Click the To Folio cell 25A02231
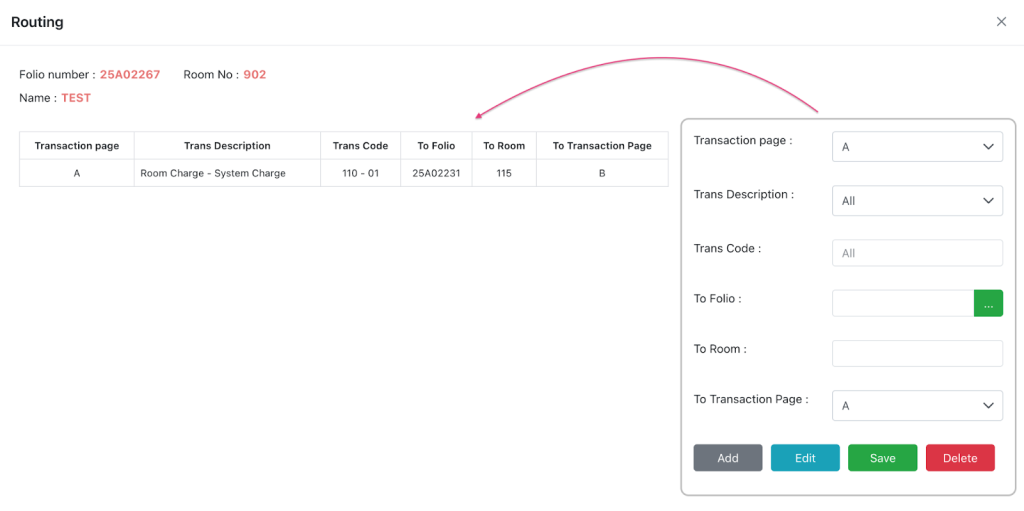Viewport: 1024px width, 511px height. [x=436, y=173]
